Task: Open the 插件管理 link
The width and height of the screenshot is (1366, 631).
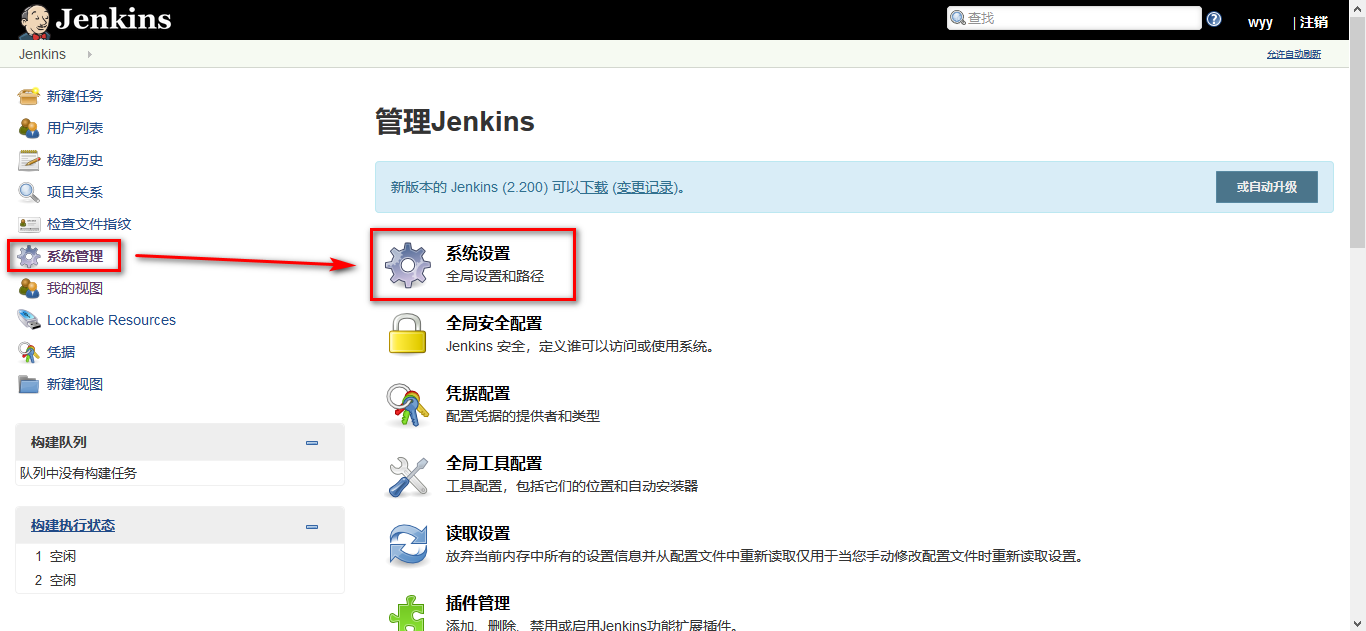Action: tap(478, 604)
